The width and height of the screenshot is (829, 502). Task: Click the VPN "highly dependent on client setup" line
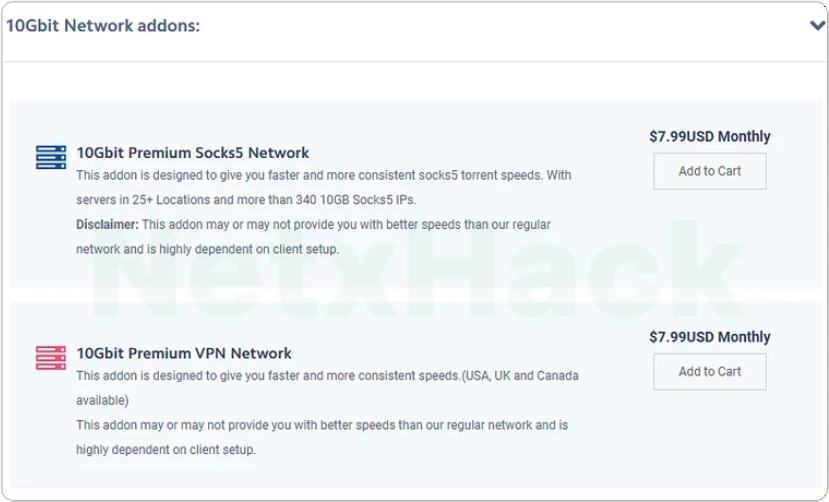coord(166,449)
